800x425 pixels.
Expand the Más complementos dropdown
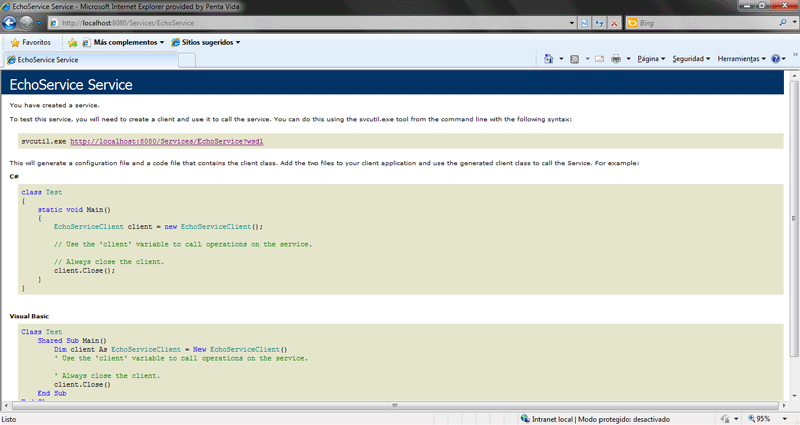[x=122, y=43]
